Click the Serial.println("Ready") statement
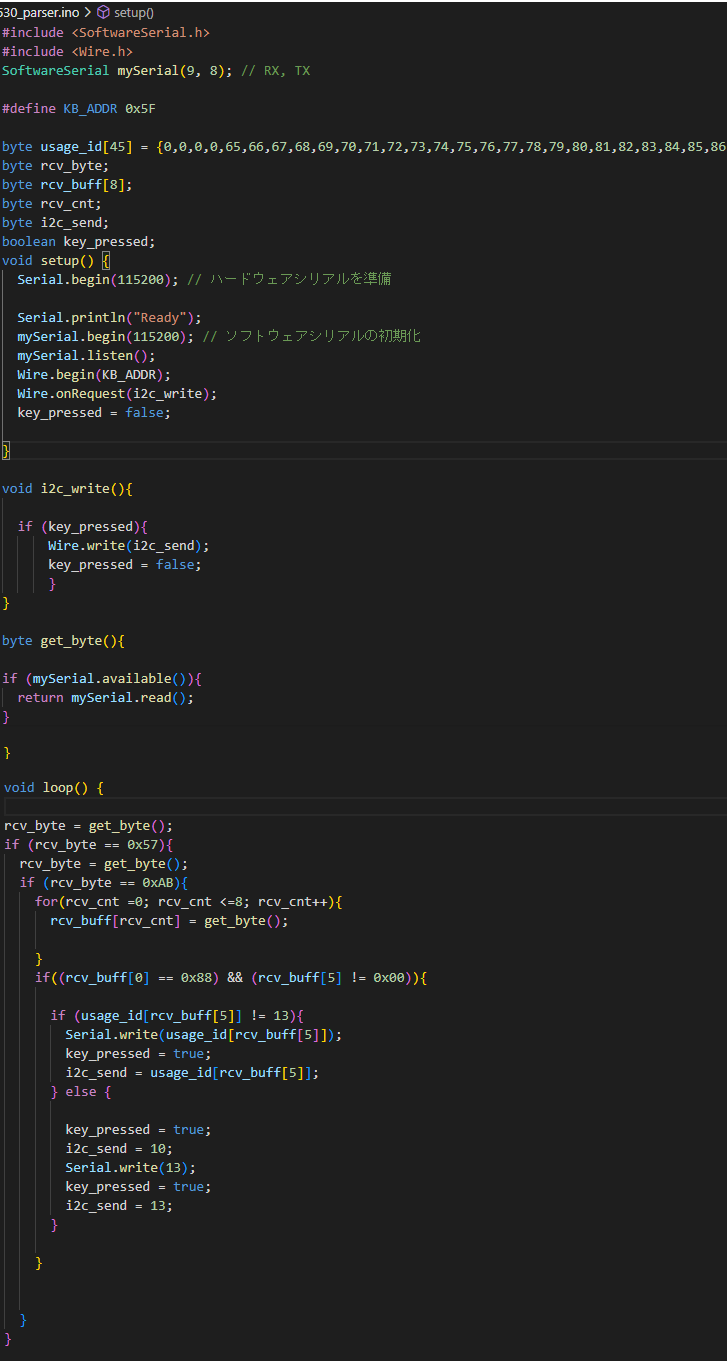Image resolution: width=727 pixels, height=1361 pixels. pyautogui.click(x=109, y=317)
